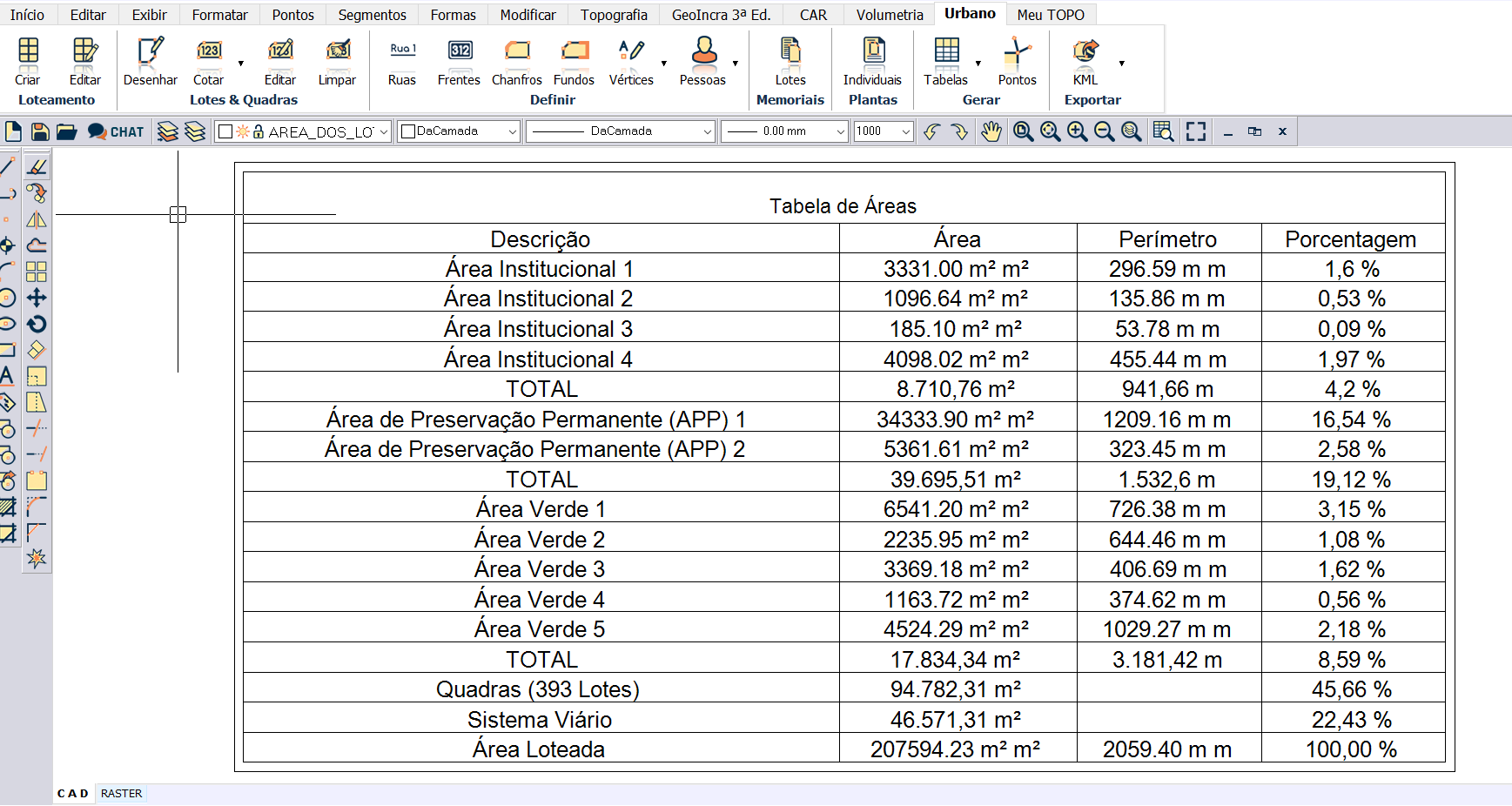Switch to the Topografia ribbon tab
1512x806 pixels.
[x=614, y=15]
